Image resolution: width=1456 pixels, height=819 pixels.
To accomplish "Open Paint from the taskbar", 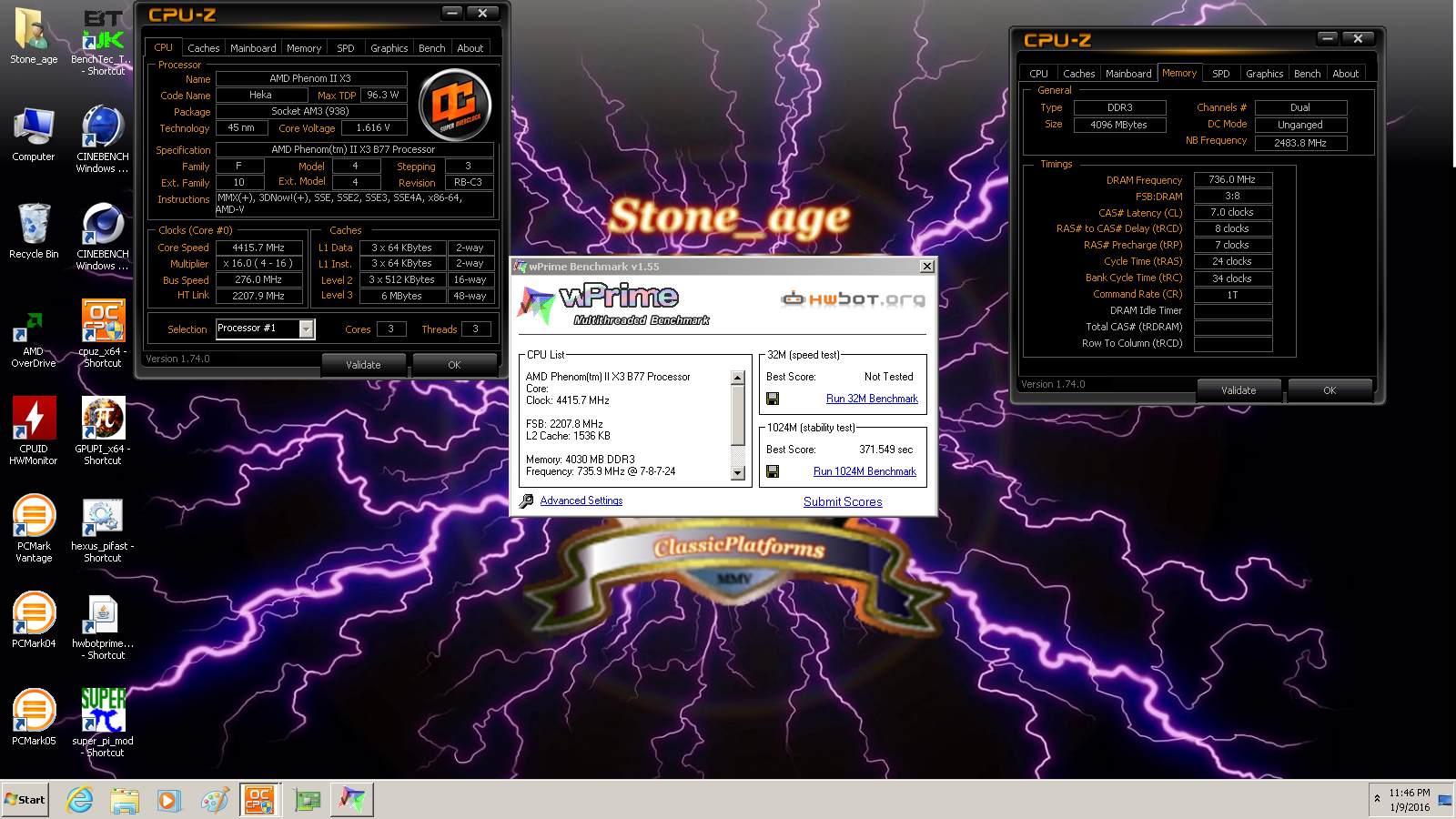I will [215, 800].
